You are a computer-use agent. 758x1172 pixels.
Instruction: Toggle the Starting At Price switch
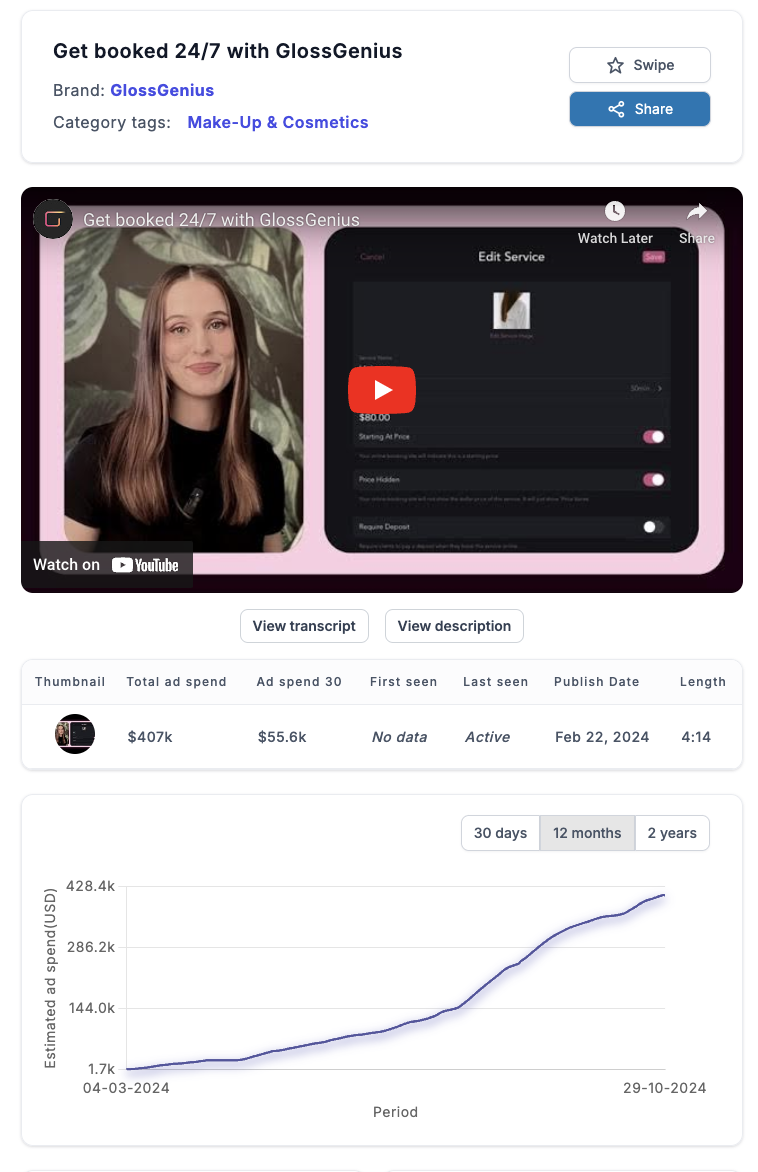[x=653, y=437]
